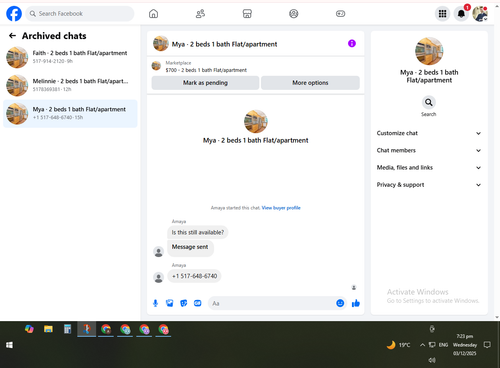500x368 pixels.
Task: Click the $700 listing title text
Action: (x=206, y=70)
